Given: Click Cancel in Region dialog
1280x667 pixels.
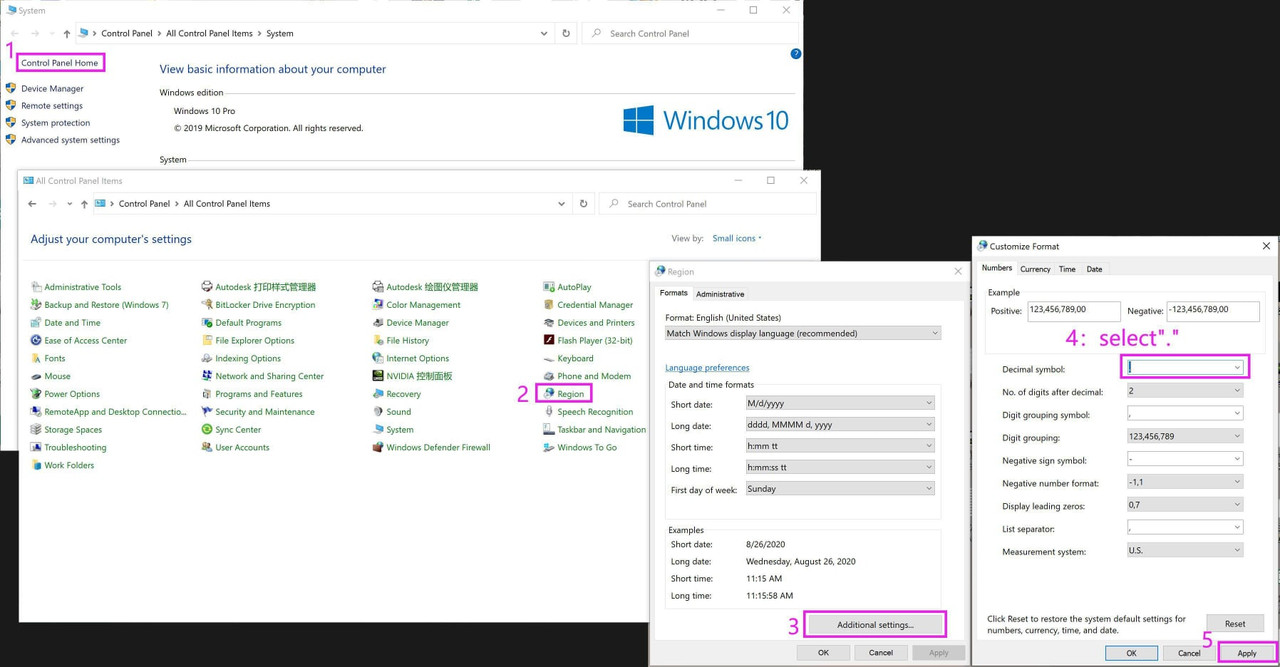Looking at the screenshot, I should pyautogui.click(x=881, y=653).
